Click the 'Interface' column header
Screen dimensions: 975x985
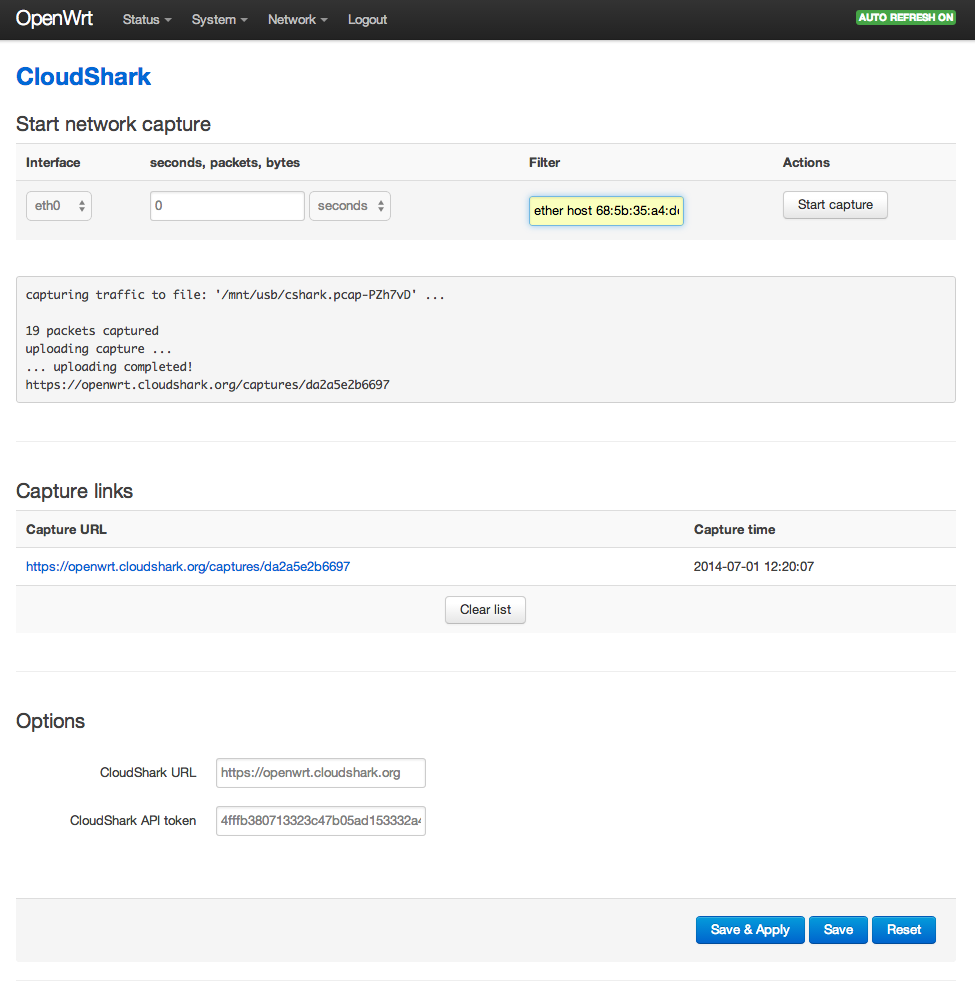(53, 163)
